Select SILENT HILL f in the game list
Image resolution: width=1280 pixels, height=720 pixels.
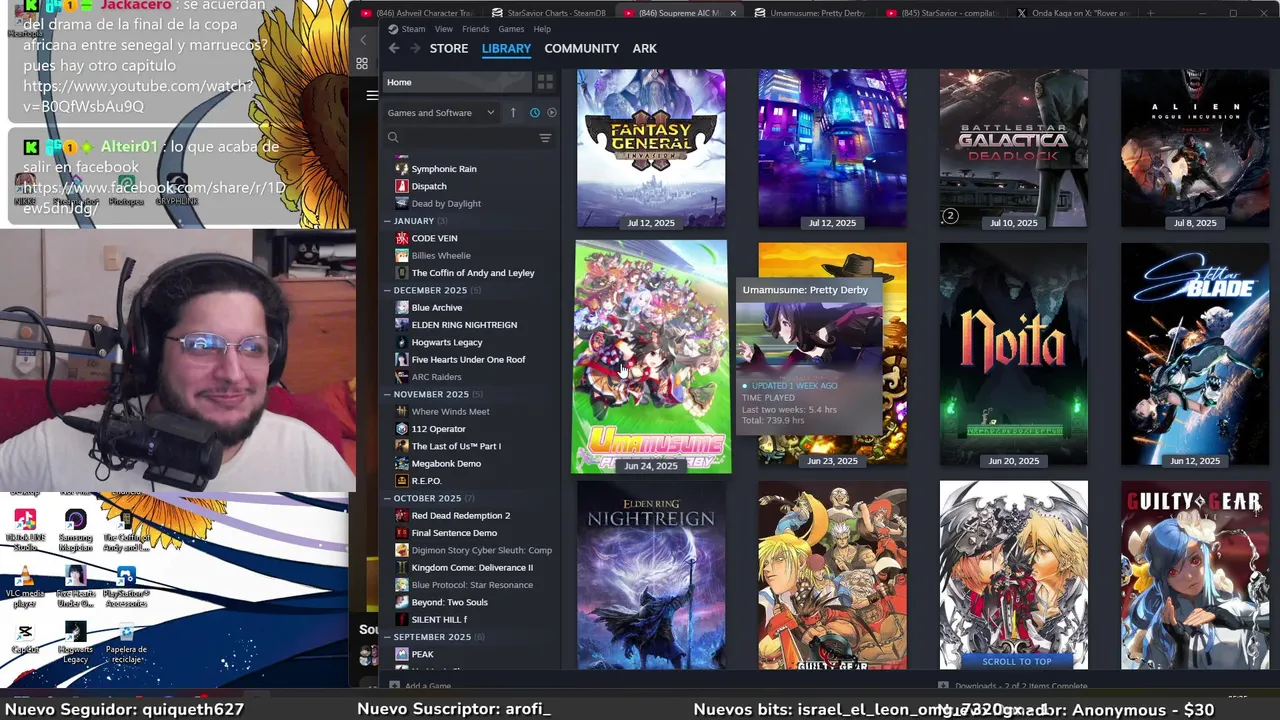tap(438, 619)
